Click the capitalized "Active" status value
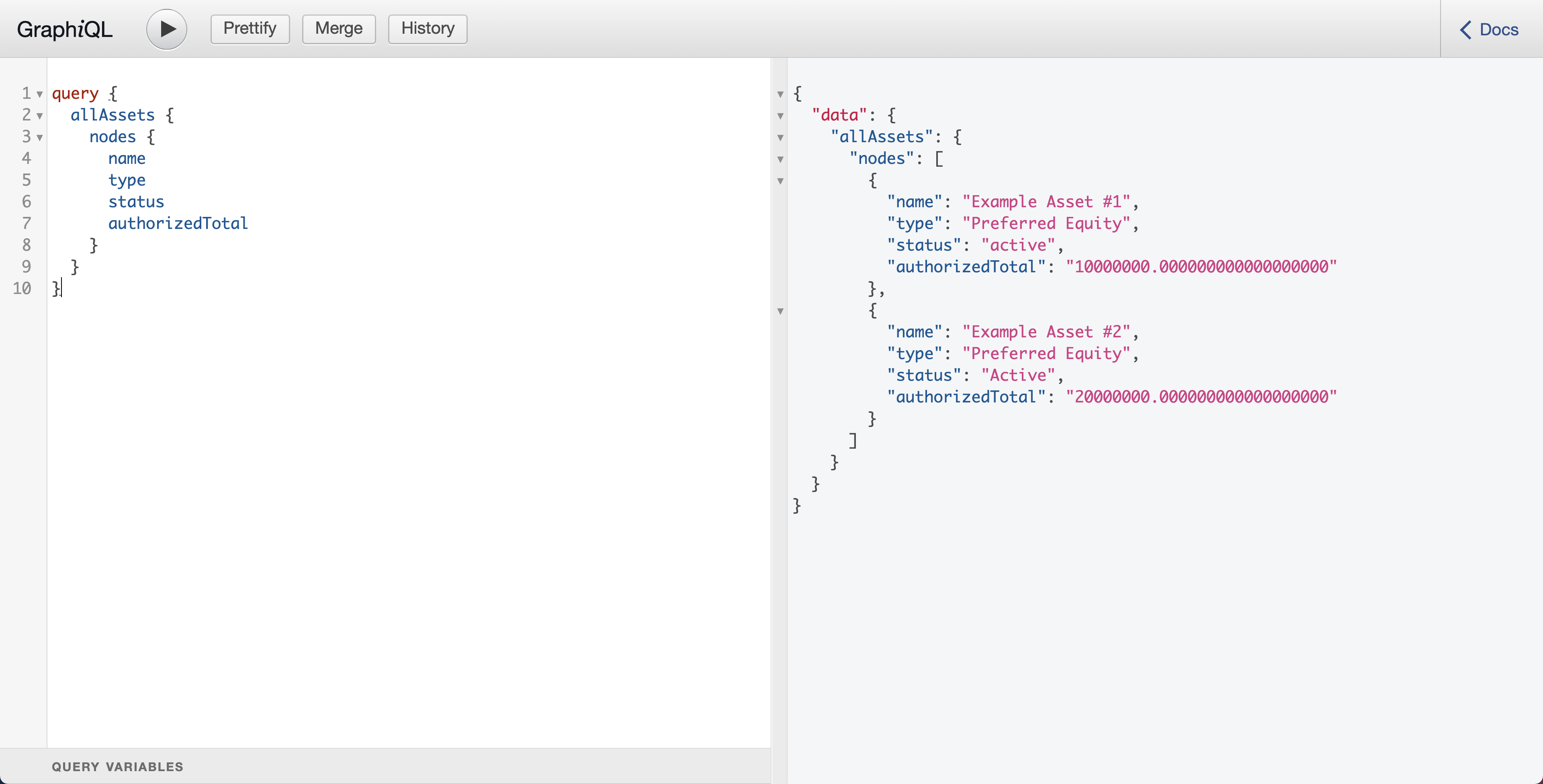This screenshot has height=784, width=1543. pyautogui.click(x=1018, y=375)
